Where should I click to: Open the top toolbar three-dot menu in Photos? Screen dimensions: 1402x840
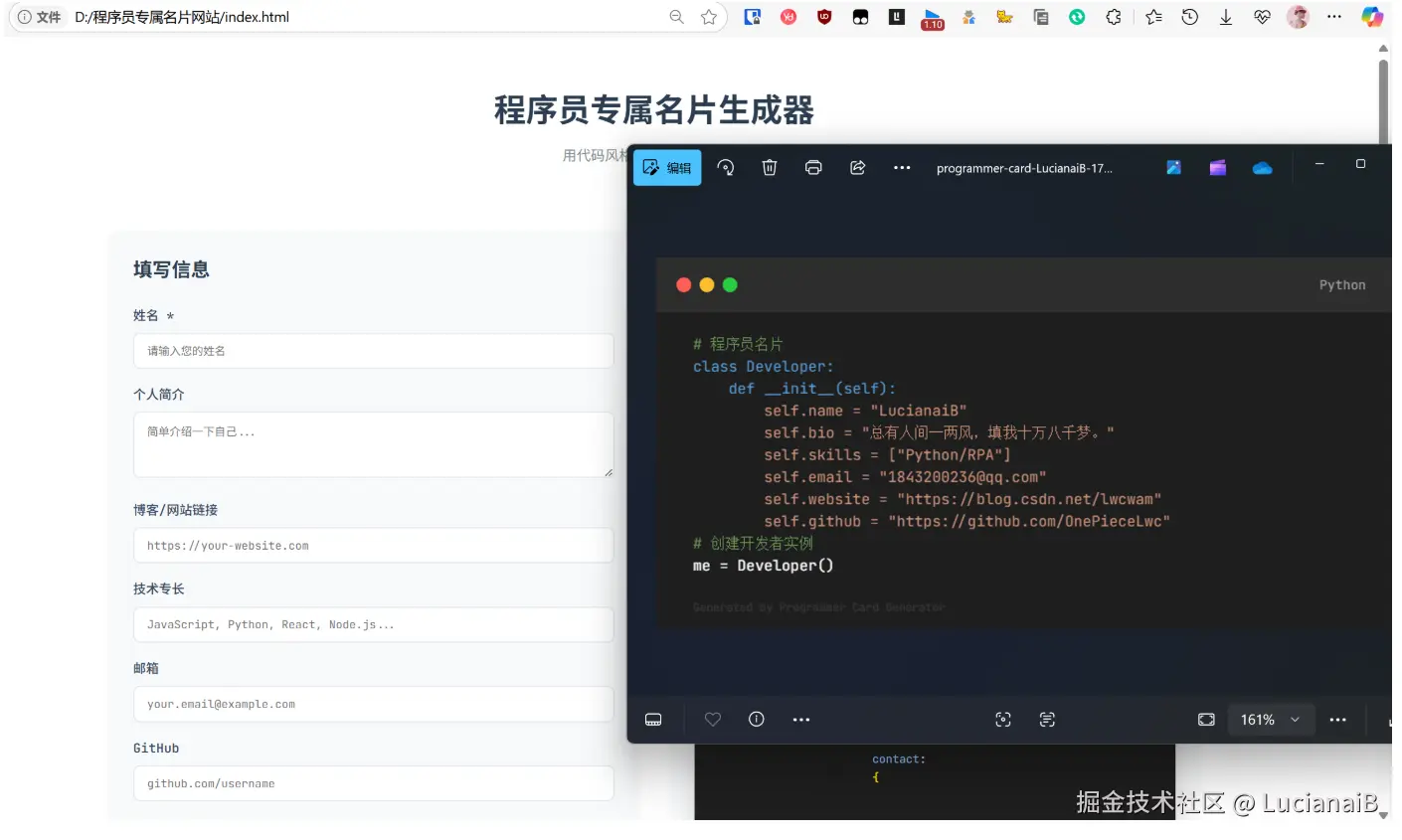[902, 168]
